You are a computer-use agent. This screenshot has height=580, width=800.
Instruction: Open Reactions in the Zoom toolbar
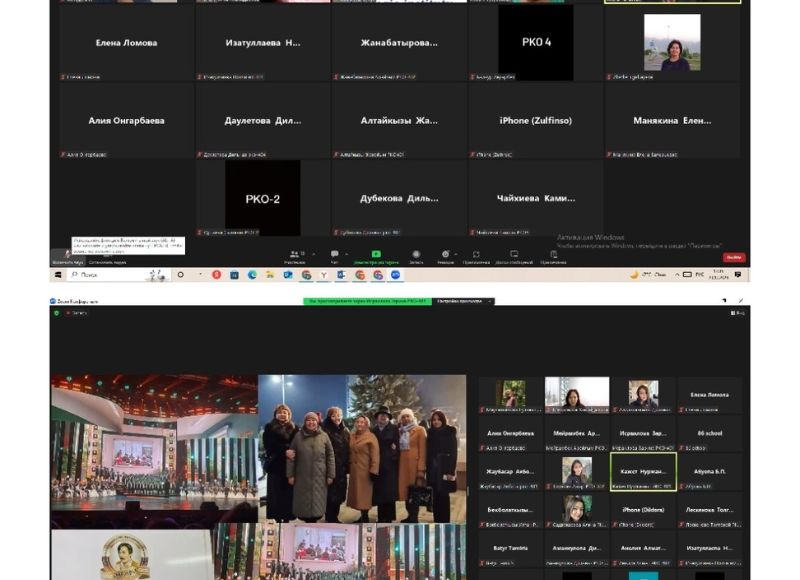tap(445, 255)
